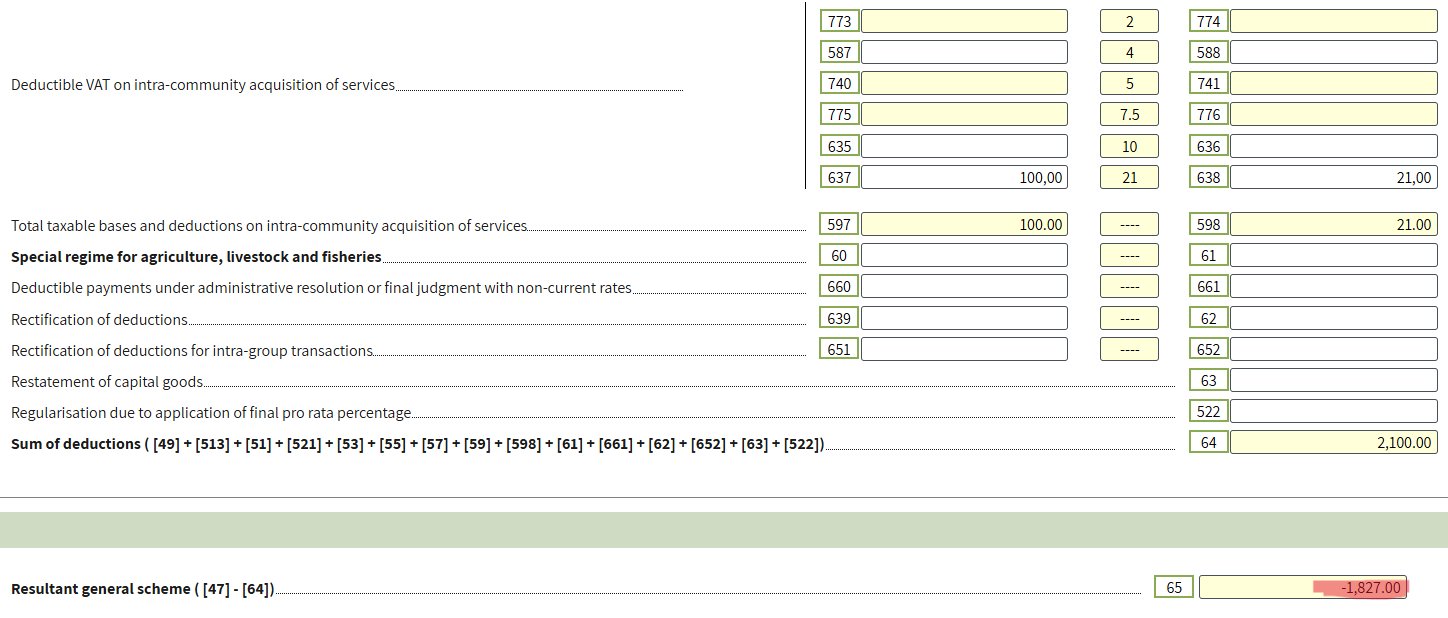Click the box 740 input field

click(x=964, y=83)
